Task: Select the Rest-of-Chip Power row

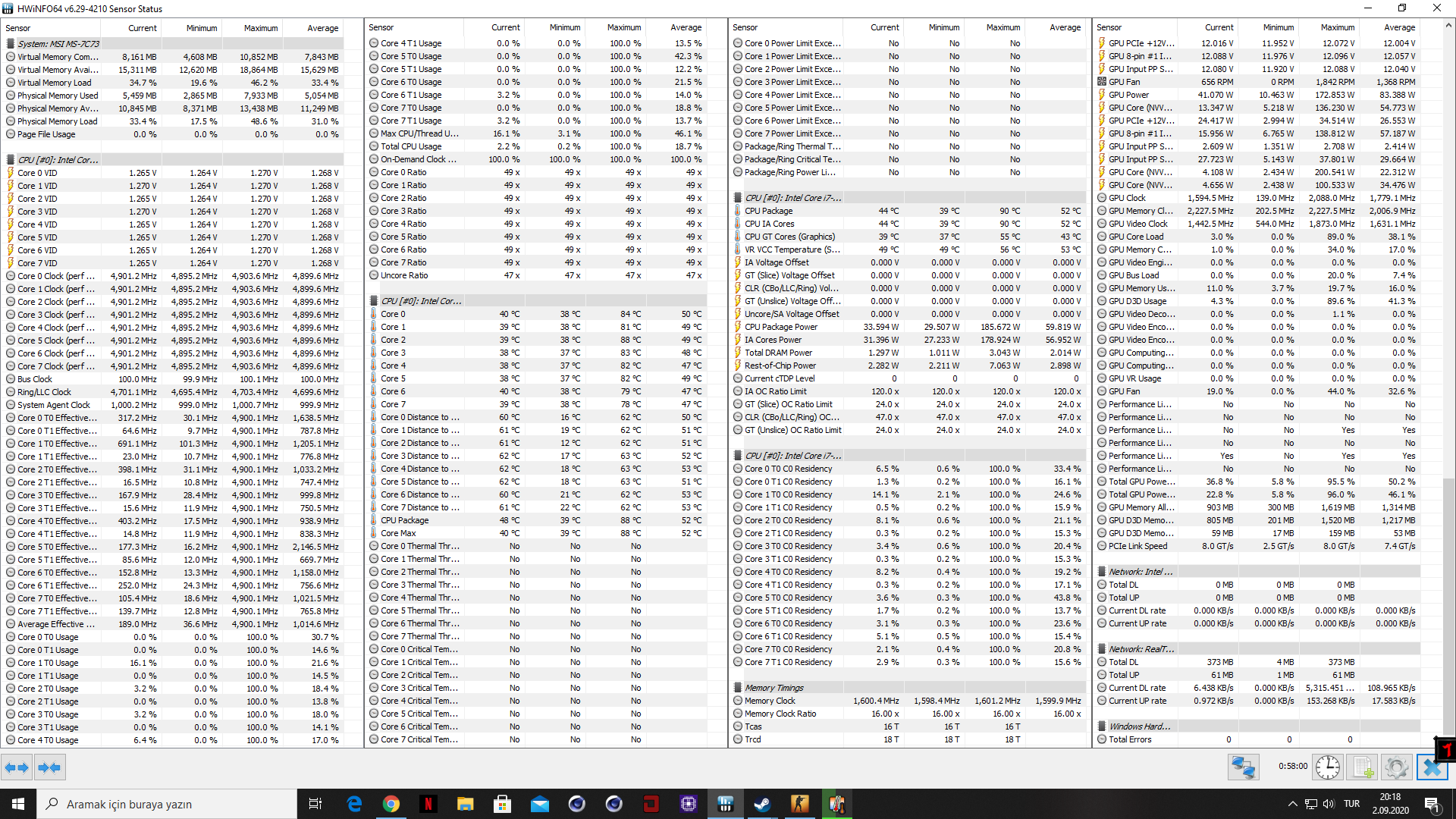Action: [x=908, y=366]
